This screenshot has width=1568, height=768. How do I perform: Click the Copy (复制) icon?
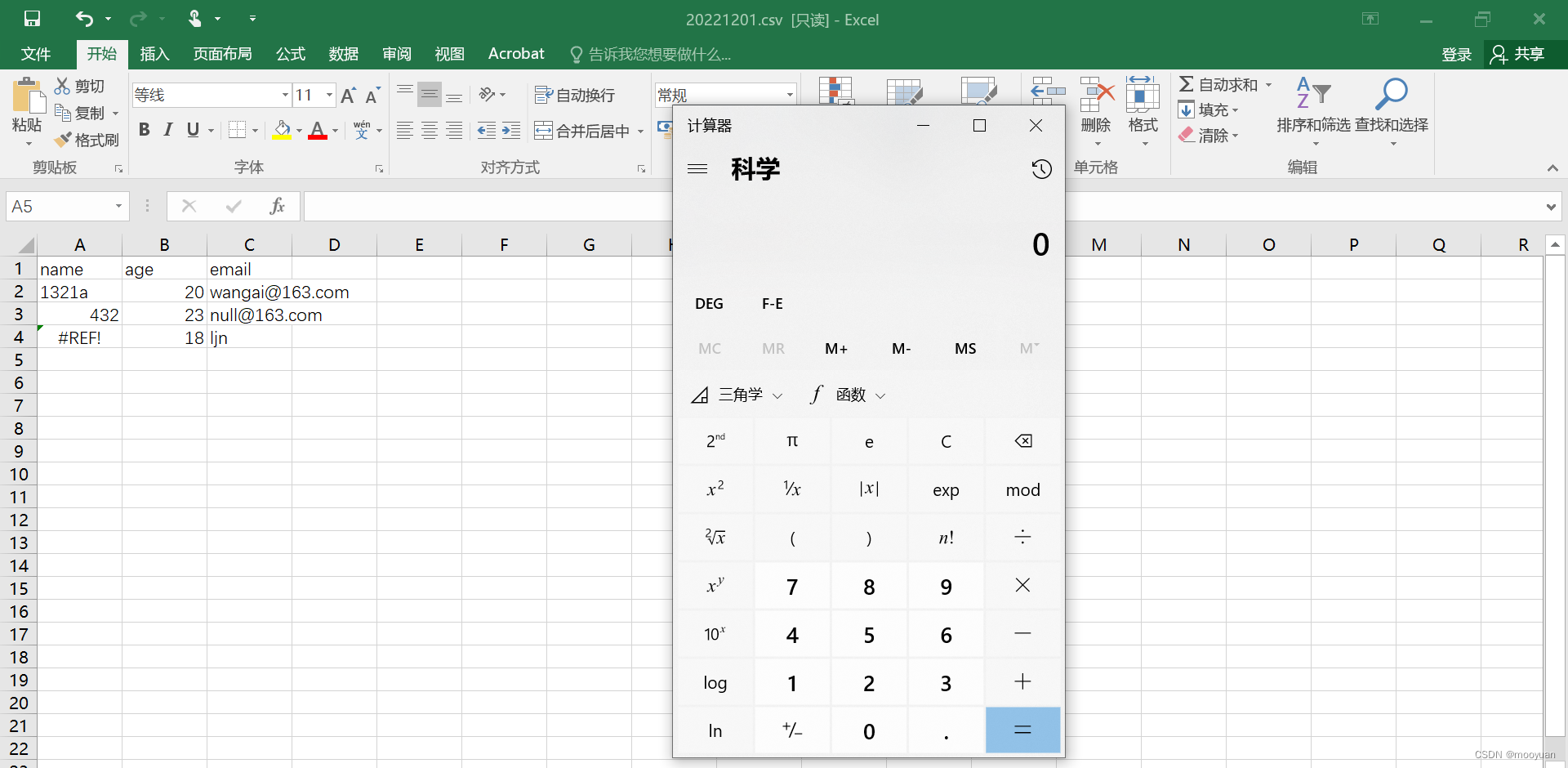(62, 113)
